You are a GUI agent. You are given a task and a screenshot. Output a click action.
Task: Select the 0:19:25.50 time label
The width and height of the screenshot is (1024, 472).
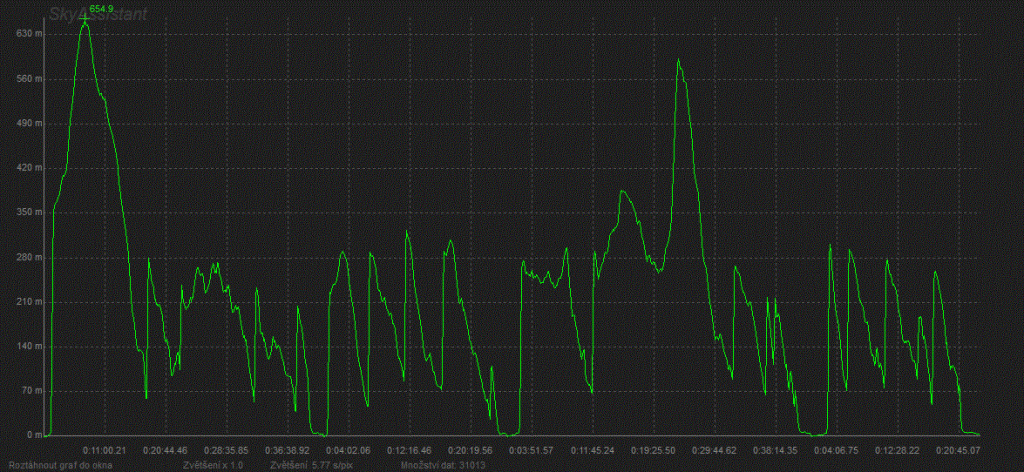654,450
